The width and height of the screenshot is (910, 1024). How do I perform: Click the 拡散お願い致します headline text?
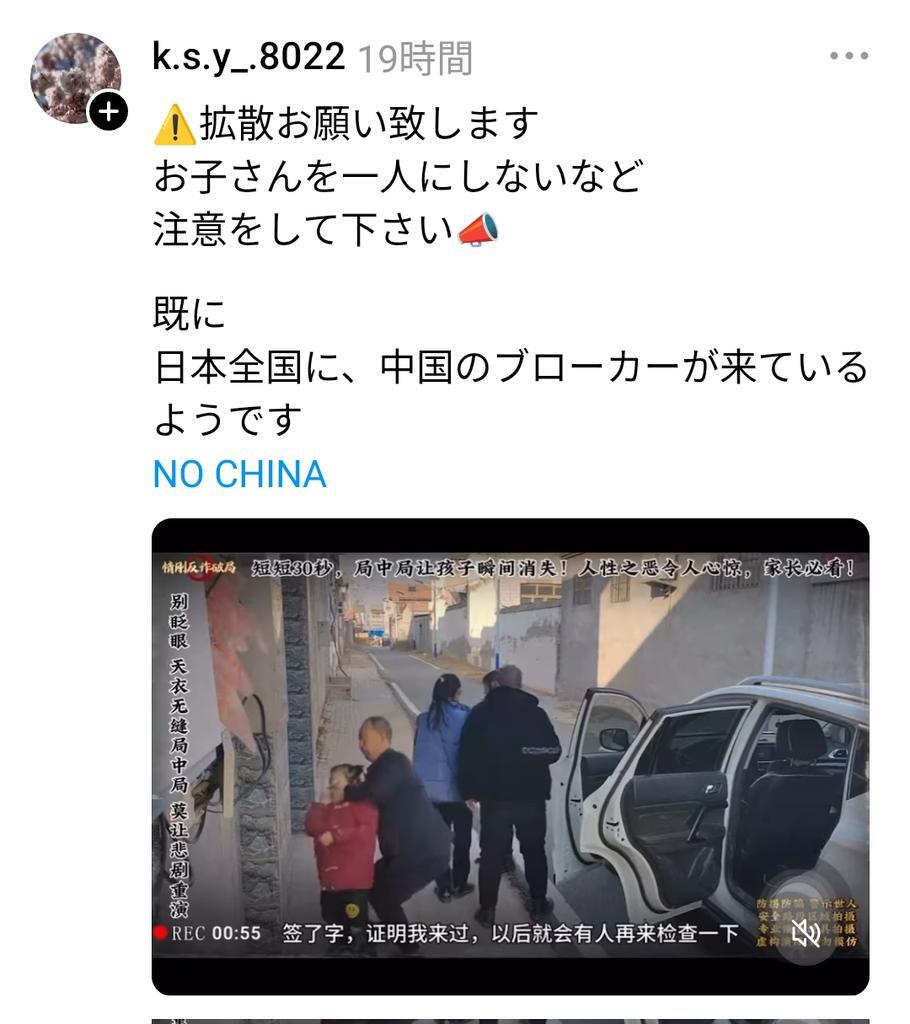(x=369, y=123)
